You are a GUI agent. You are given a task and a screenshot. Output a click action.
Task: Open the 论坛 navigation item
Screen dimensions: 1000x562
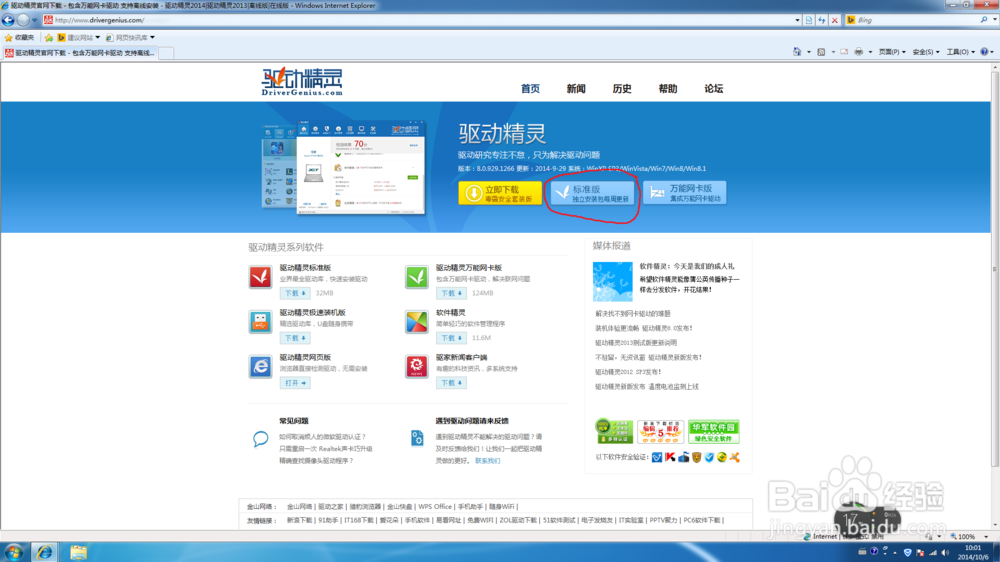tap(714, 89)
